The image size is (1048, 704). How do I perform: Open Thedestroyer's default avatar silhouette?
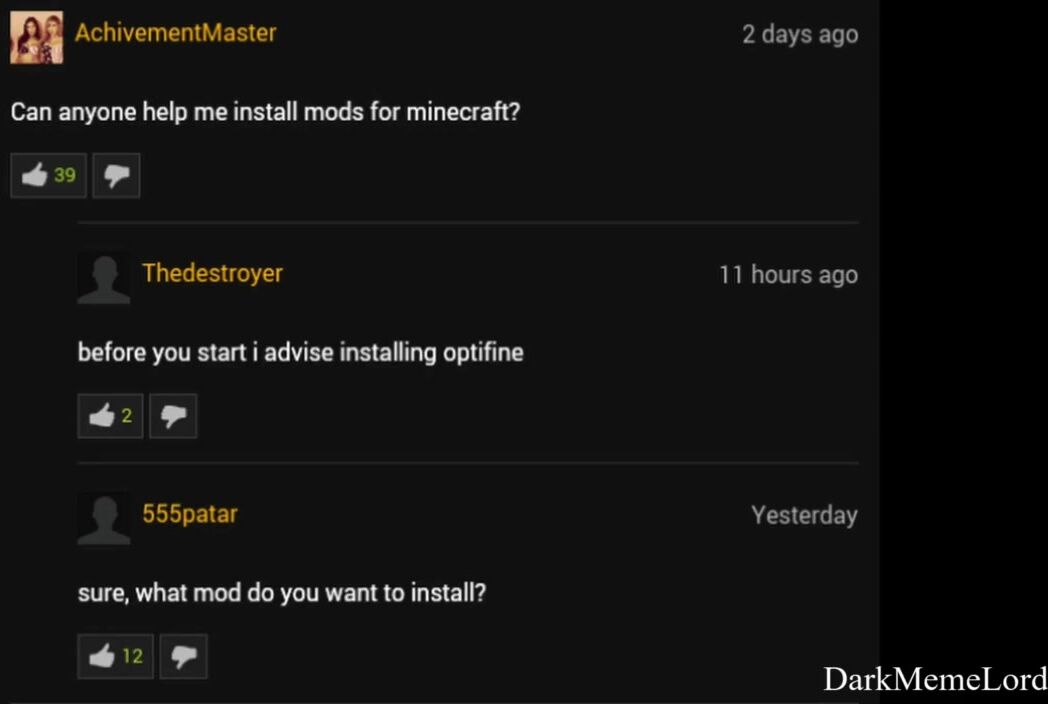[x=104, y=278]
